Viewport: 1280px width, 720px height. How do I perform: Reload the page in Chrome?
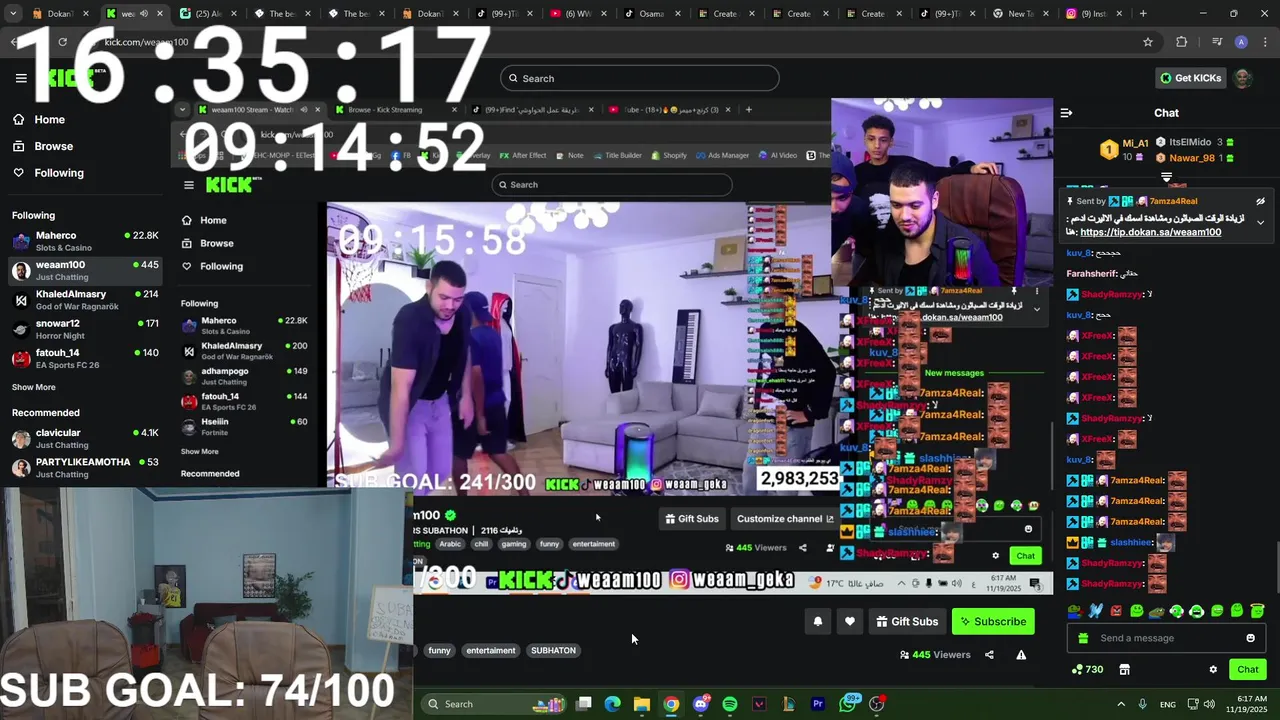[62, 42]
